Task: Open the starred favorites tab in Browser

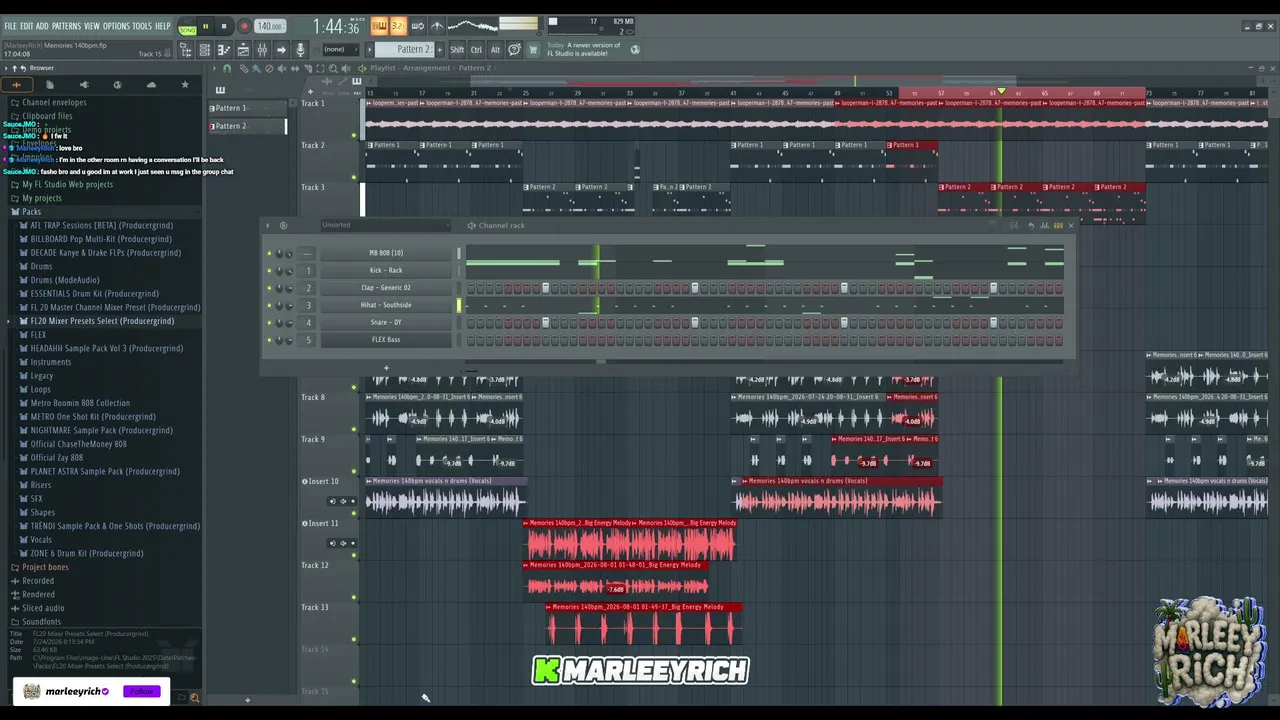Action: (185, 85)
